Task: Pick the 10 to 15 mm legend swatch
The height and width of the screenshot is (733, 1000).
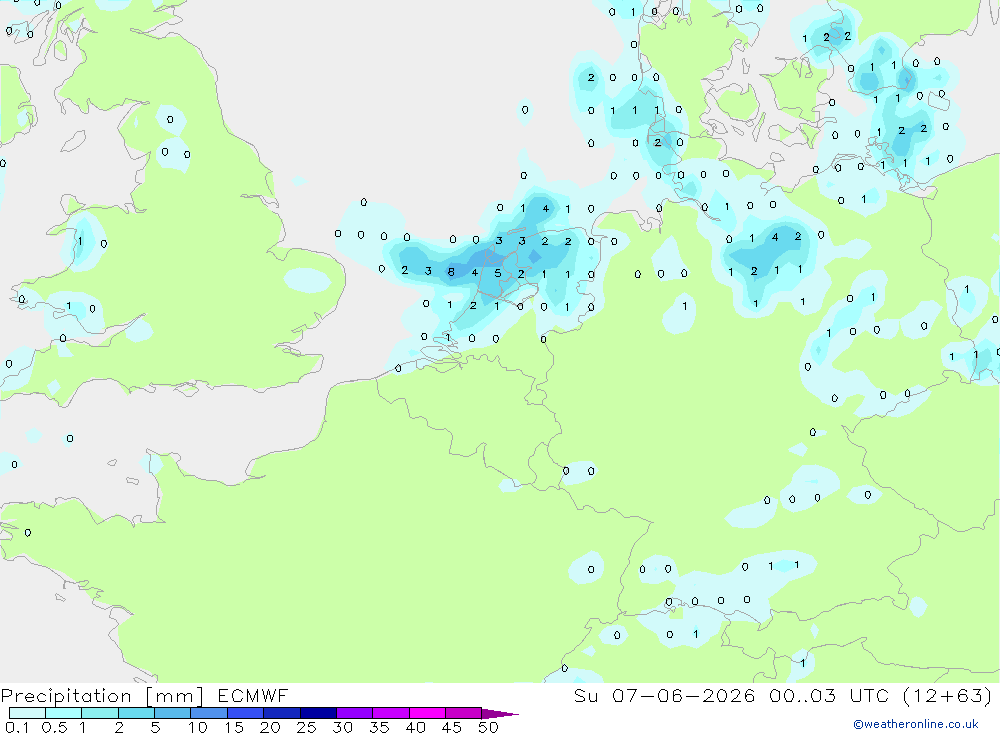Action: pos(209,713)
